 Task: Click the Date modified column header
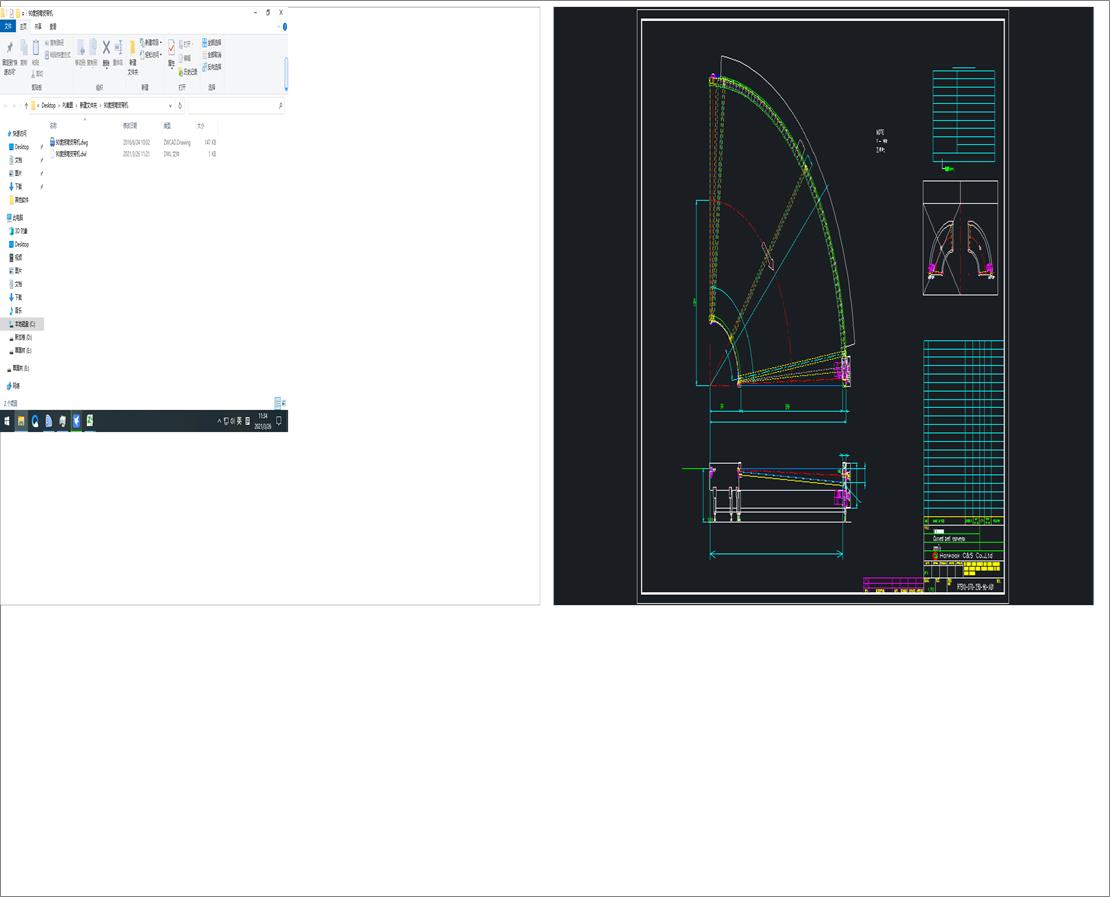coord(130,125)
